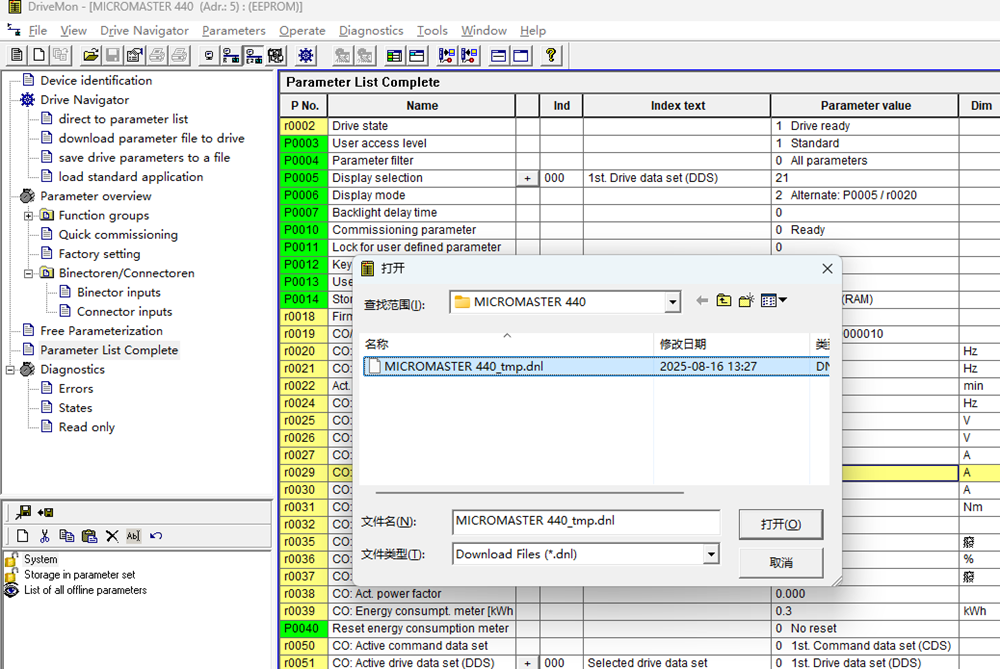Click the padlock icon beside Storage in parameter set

coord(11,575)
